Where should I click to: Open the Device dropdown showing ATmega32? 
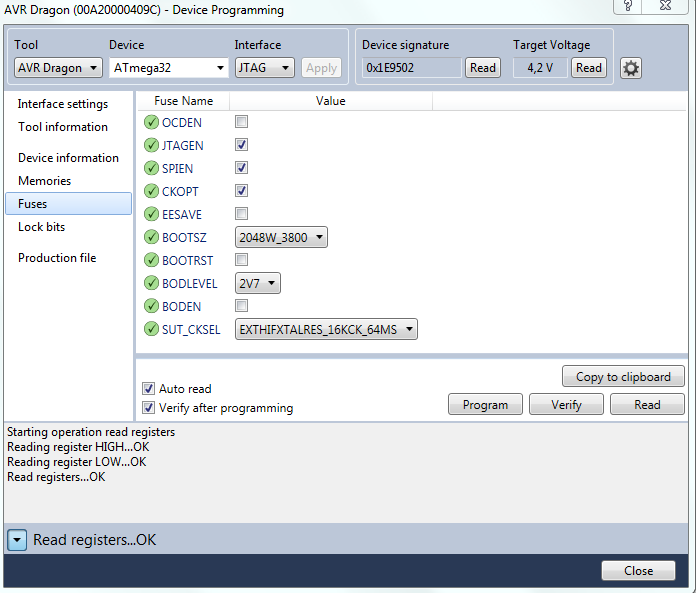[169, 68]
